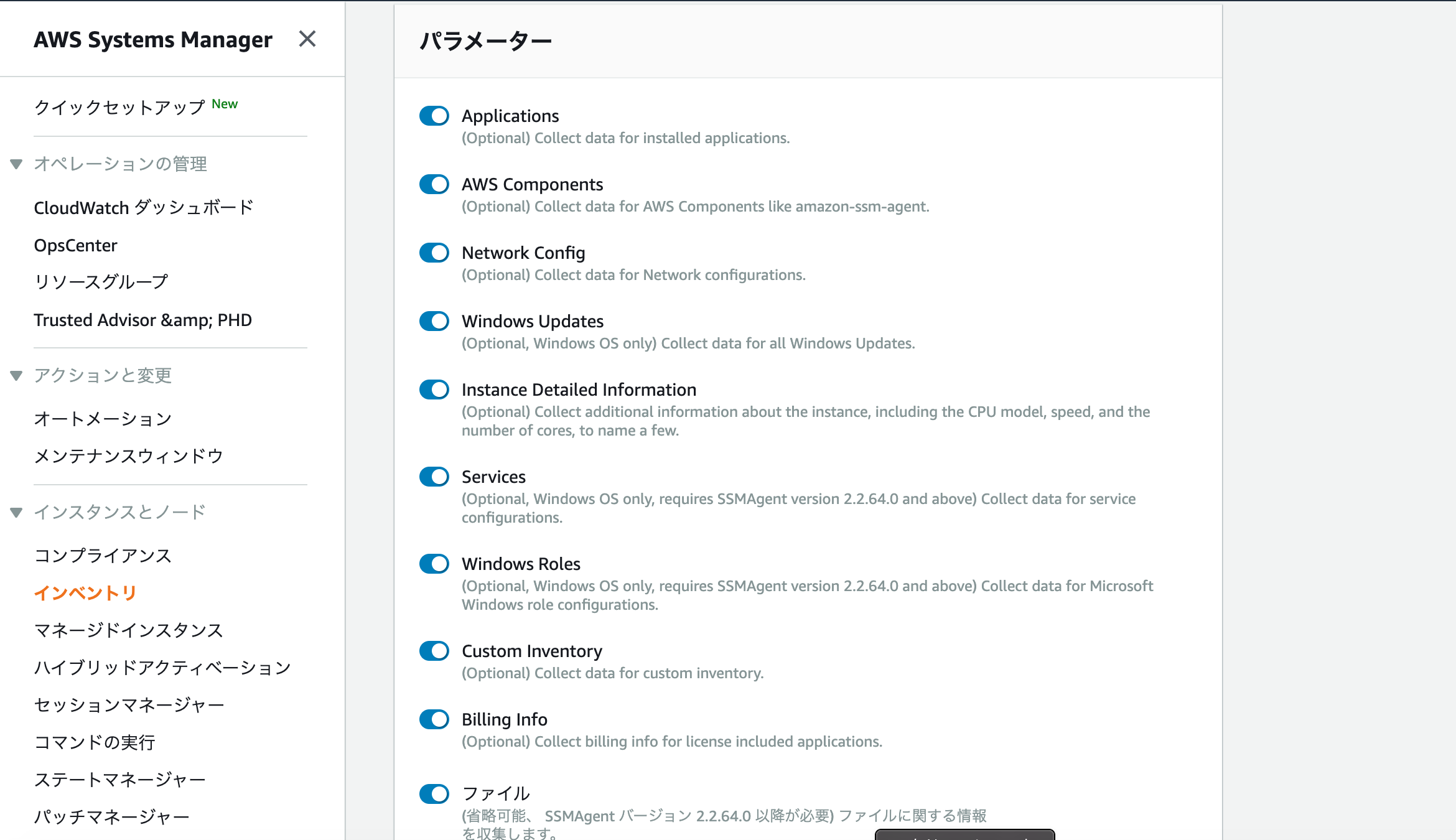Open セッションマネージャー

[x=129, y=705]
